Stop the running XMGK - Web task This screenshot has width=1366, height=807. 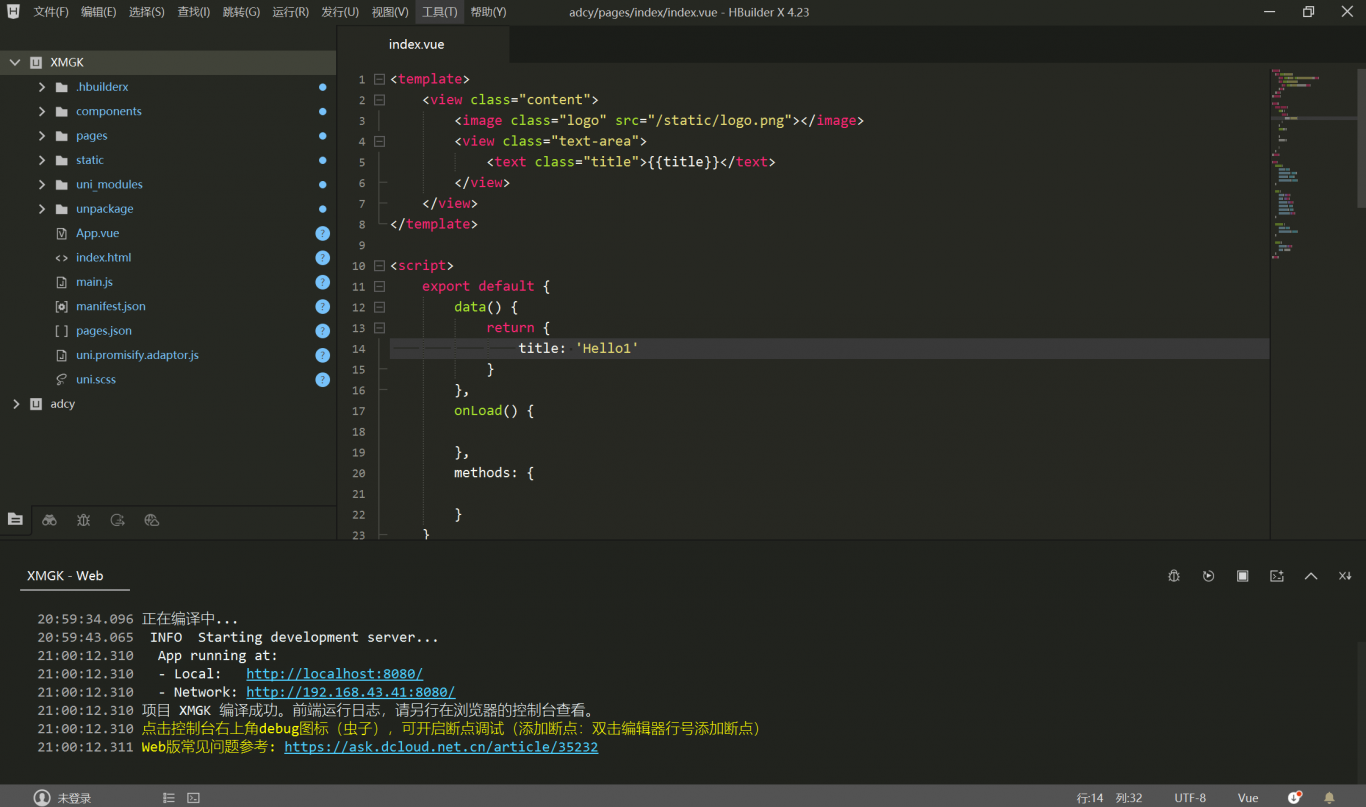1242,576
